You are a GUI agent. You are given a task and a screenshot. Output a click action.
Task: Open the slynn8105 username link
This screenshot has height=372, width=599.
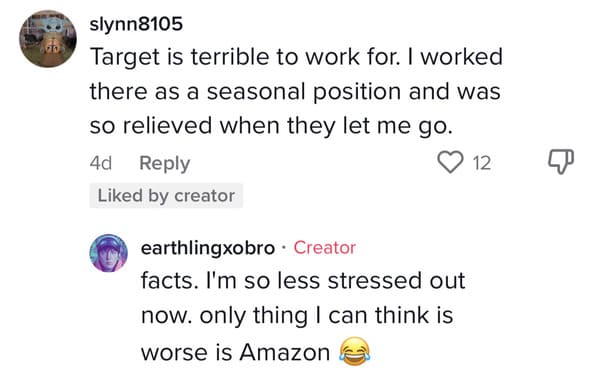[136, 24]
